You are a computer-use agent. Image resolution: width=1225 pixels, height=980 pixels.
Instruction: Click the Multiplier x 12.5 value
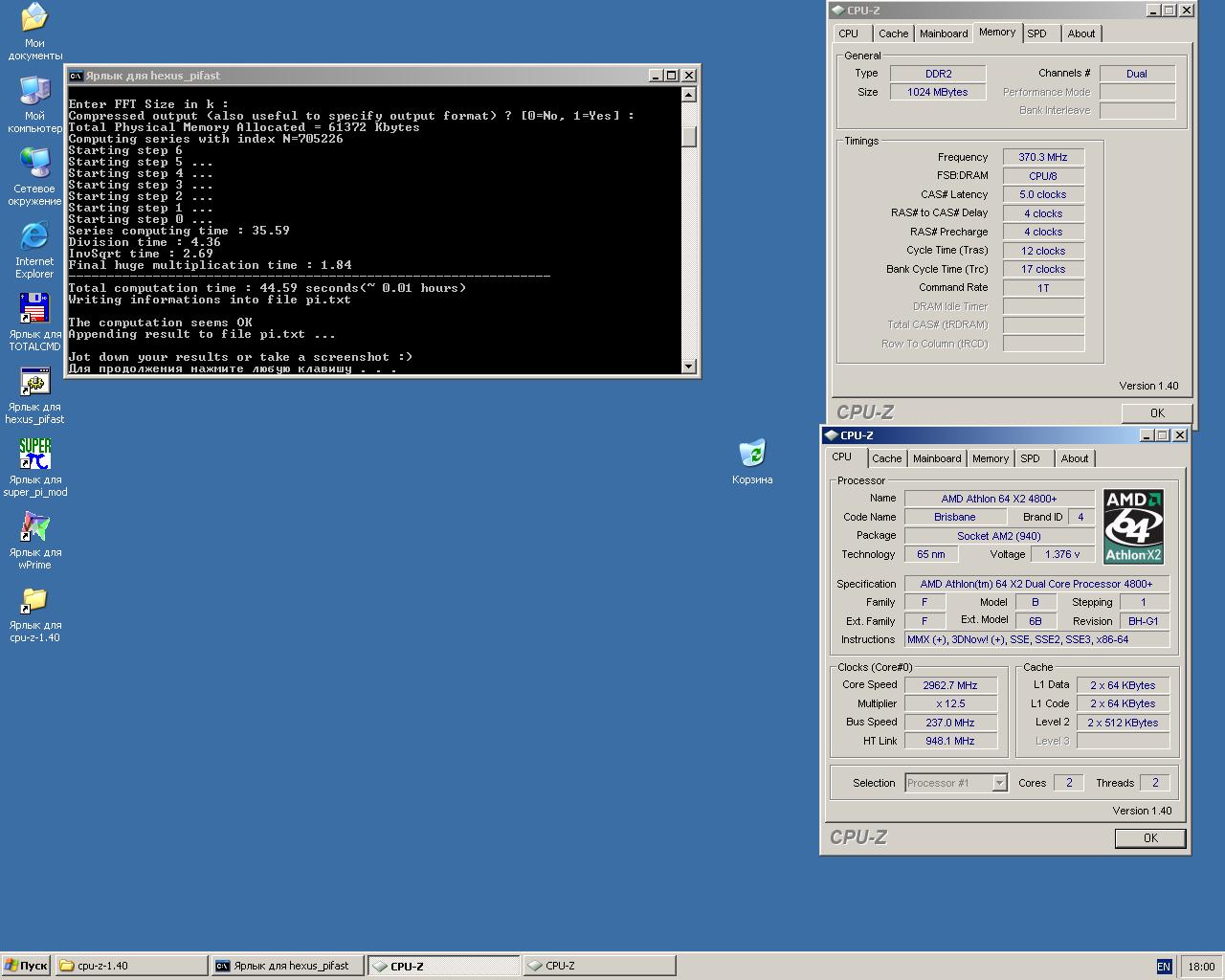(950, 703)
